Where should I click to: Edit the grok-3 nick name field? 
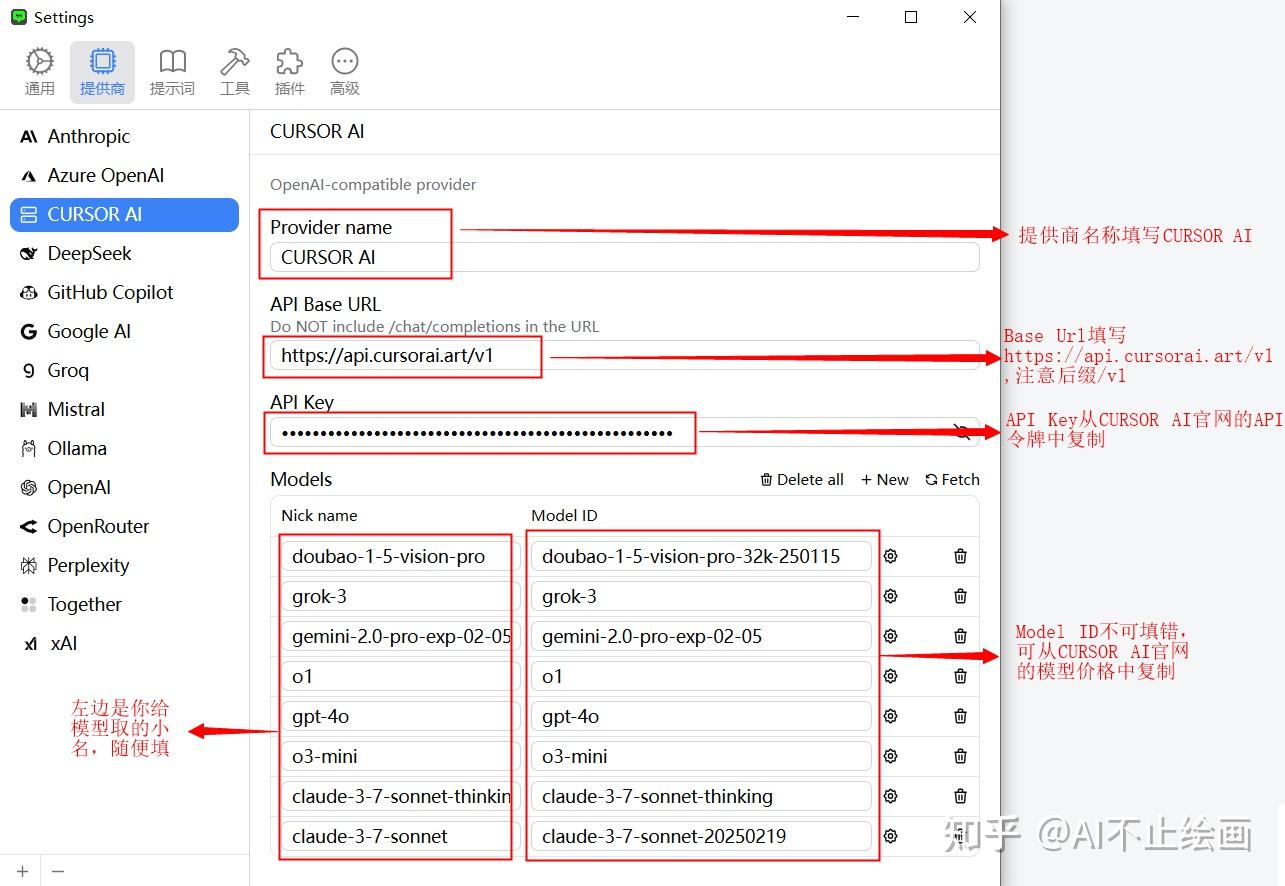pyautogui.click(x=401, y=596)
